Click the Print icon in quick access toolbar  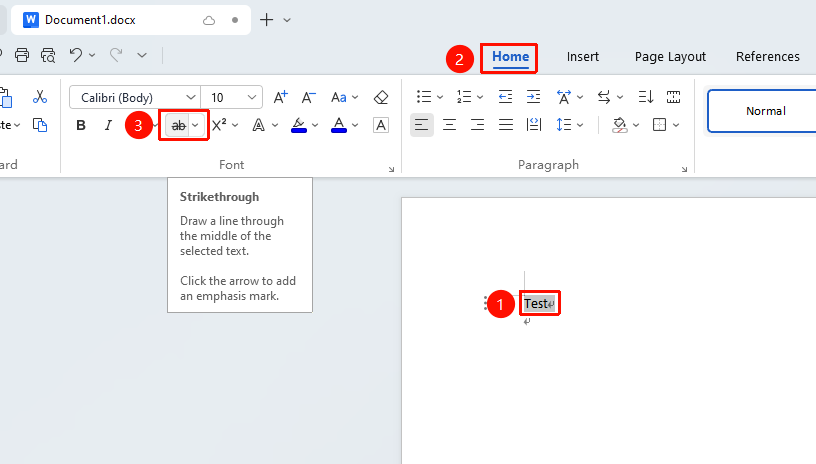click(x=22, y=55)
